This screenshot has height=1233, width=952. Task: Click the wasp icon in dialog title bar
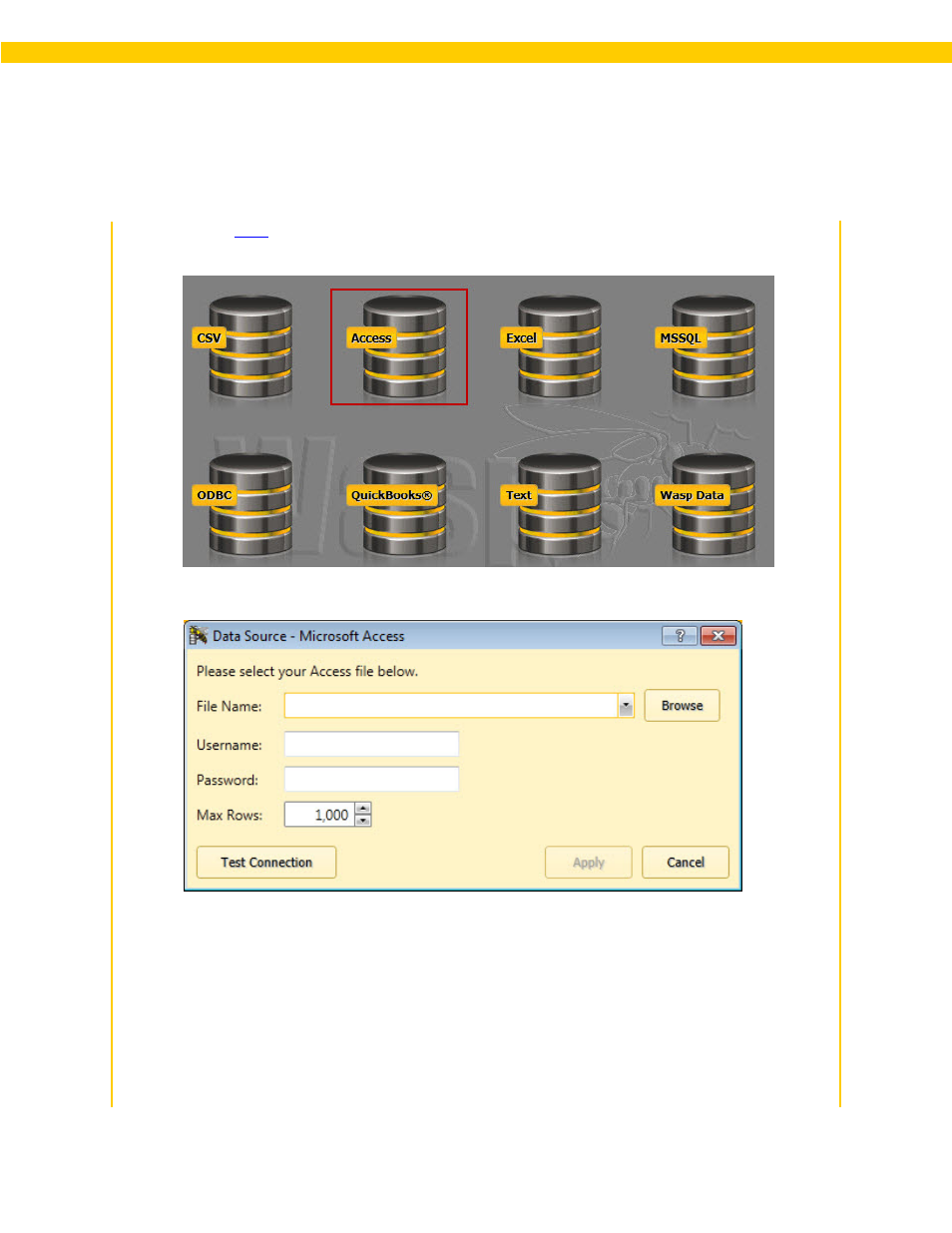tap(199, 635)
